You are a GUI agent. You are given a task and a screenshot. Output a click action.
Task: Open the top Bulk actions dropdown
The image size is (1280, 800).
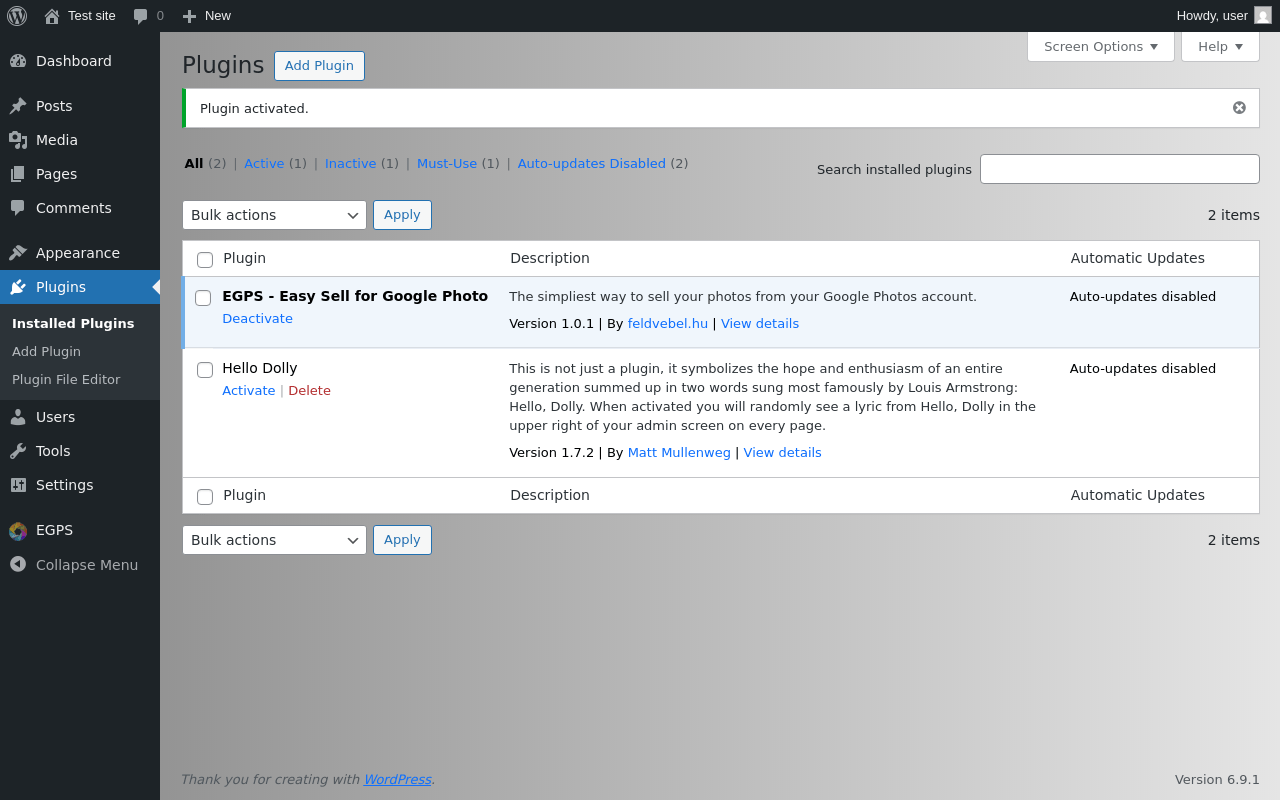pyautogui.click(x=274, y=215)
